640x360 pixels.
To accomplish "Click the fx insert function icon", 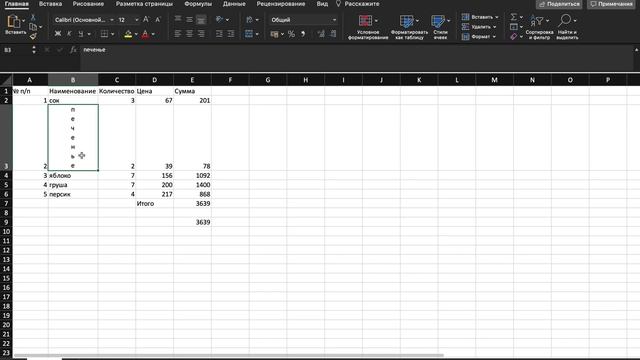I will tap(73, 50).
